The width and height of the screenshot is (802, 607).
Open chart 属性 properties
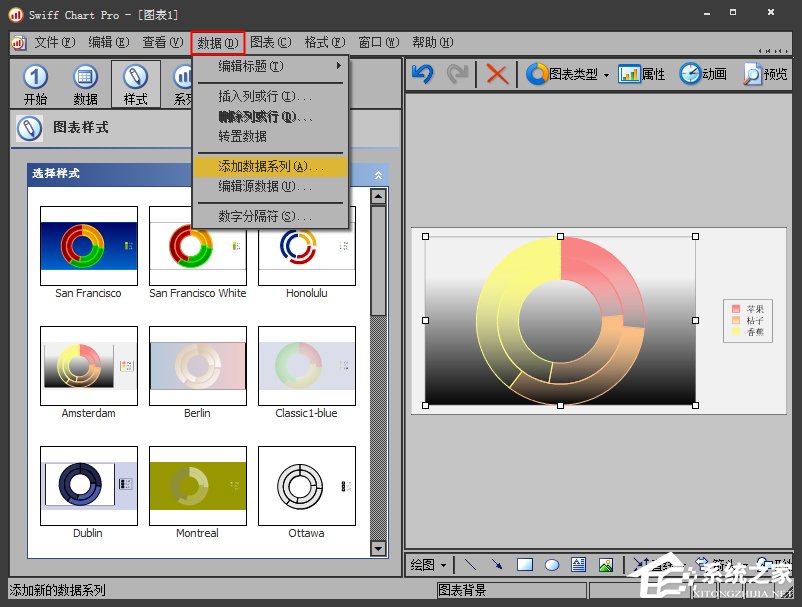tap(641, 74)
